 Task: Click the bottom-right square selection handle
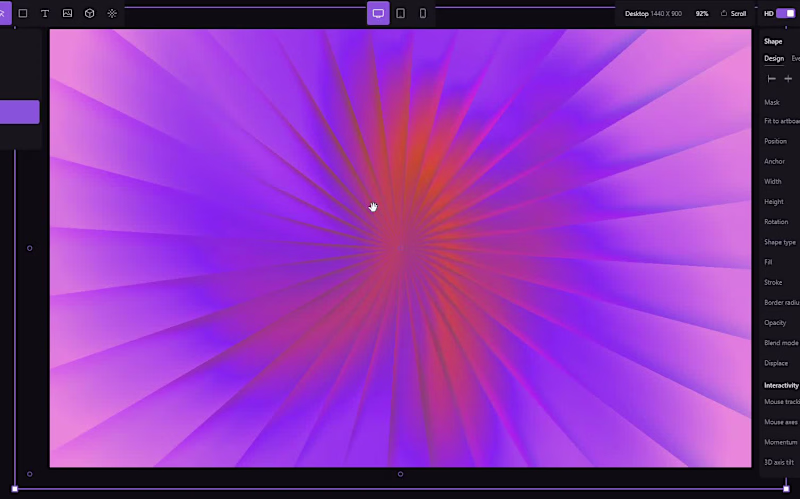786,489
